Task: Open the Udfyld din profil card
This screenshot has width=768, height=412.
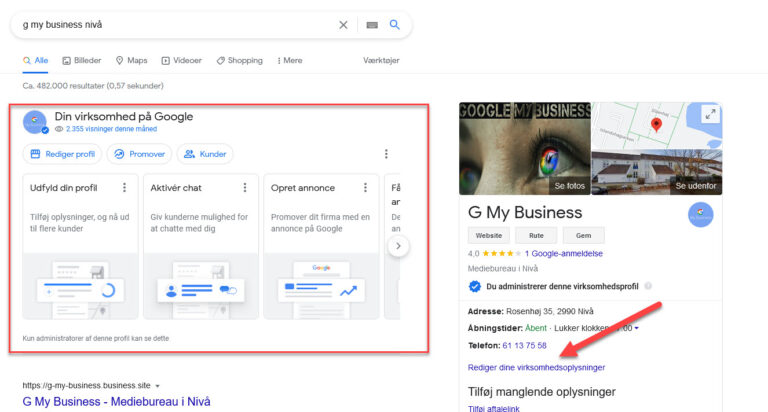Action: tap(80, 246)
